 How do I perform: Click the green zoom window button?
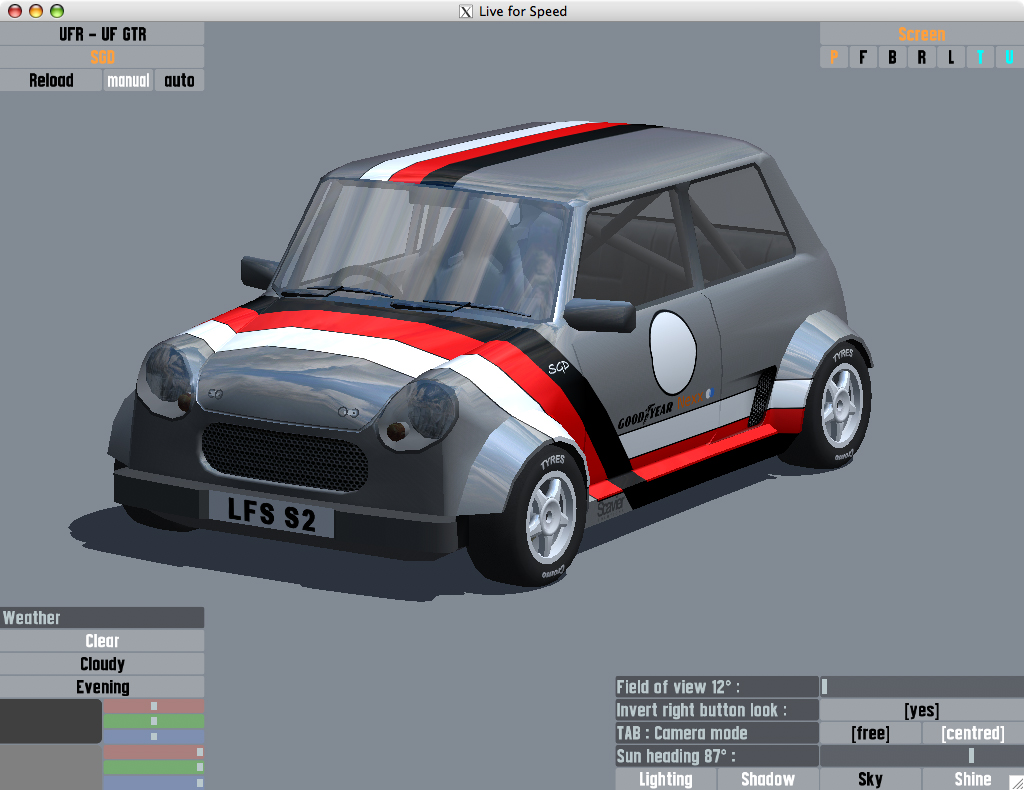tap(57, 11)
